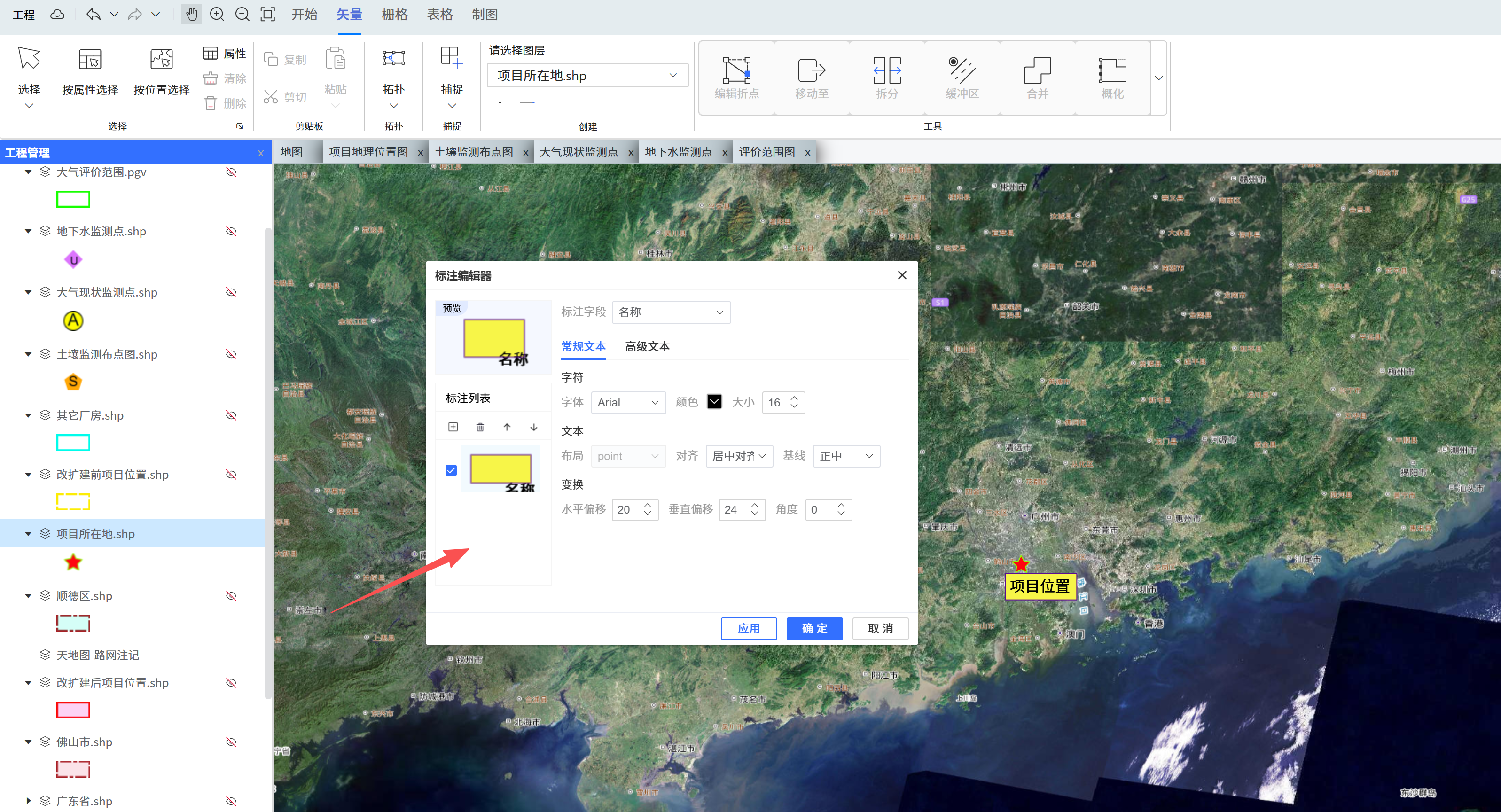Open the 基线 baseline dropdown
Image resolution: width=1501 pixels, height=812 pixels.
pyautogui.click(x=846, y=456)
